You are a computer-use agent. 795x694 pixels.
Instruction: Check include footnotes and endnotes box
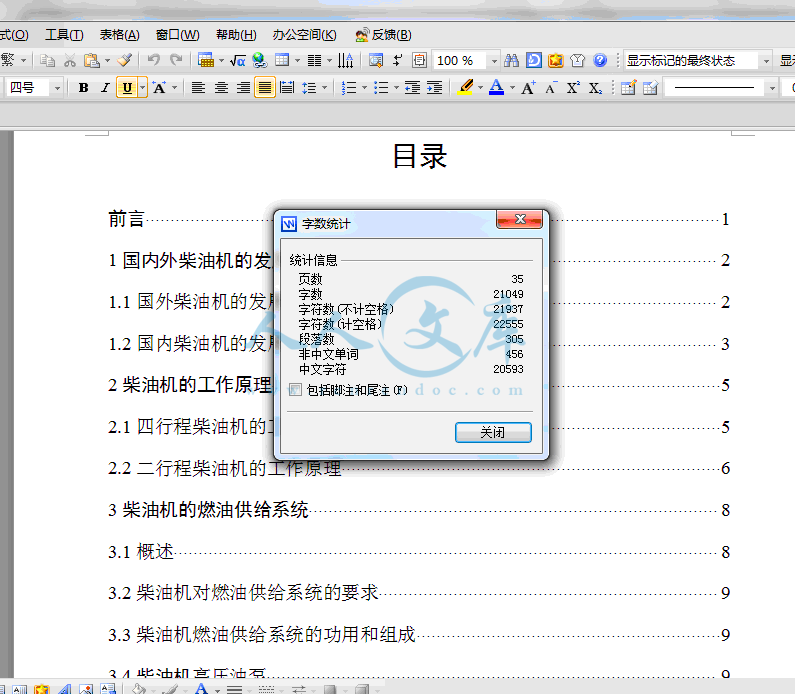tap(295, 390)
